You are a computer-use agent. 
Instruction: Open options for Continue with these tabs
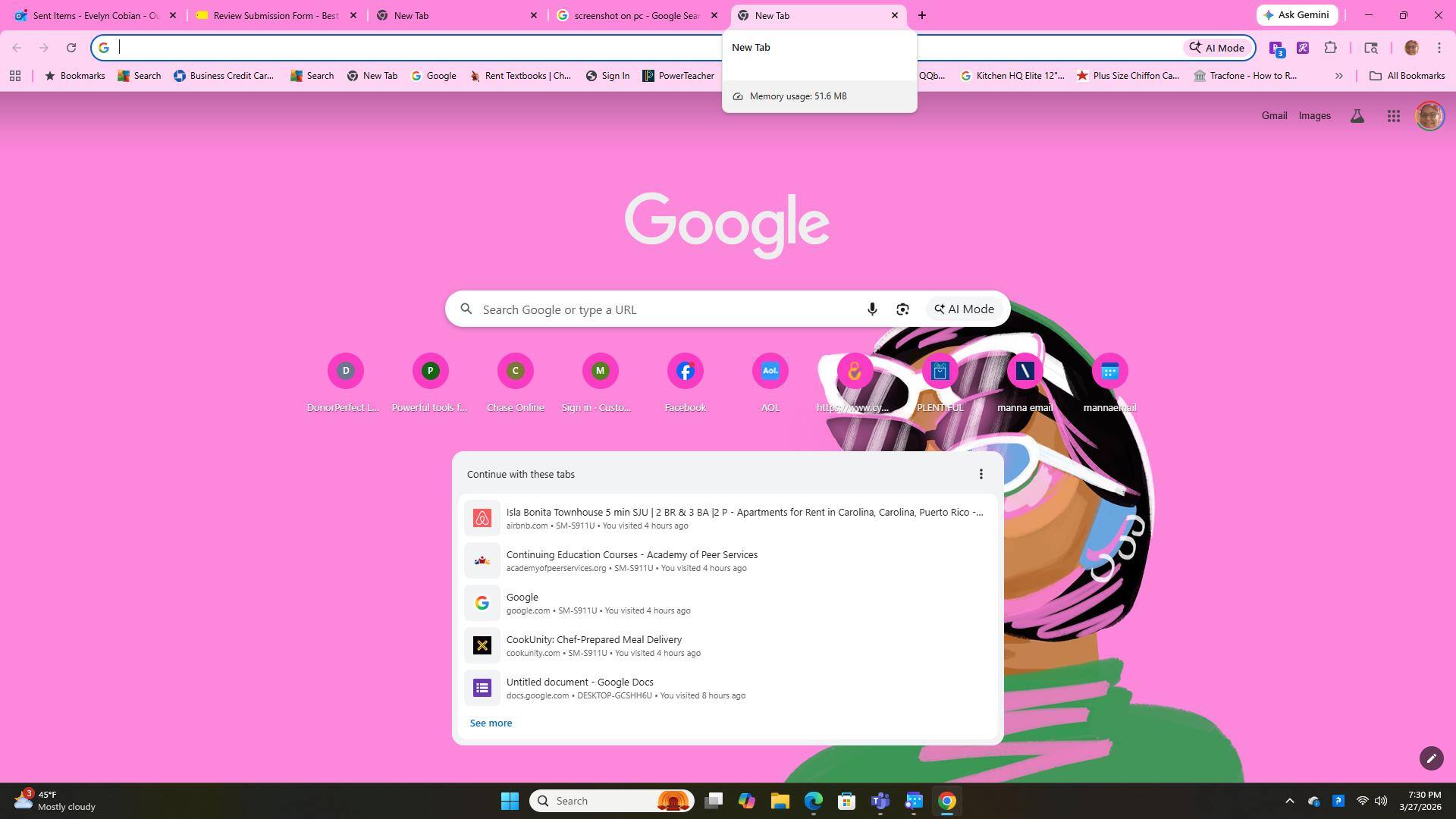click(x=981, y=474)
